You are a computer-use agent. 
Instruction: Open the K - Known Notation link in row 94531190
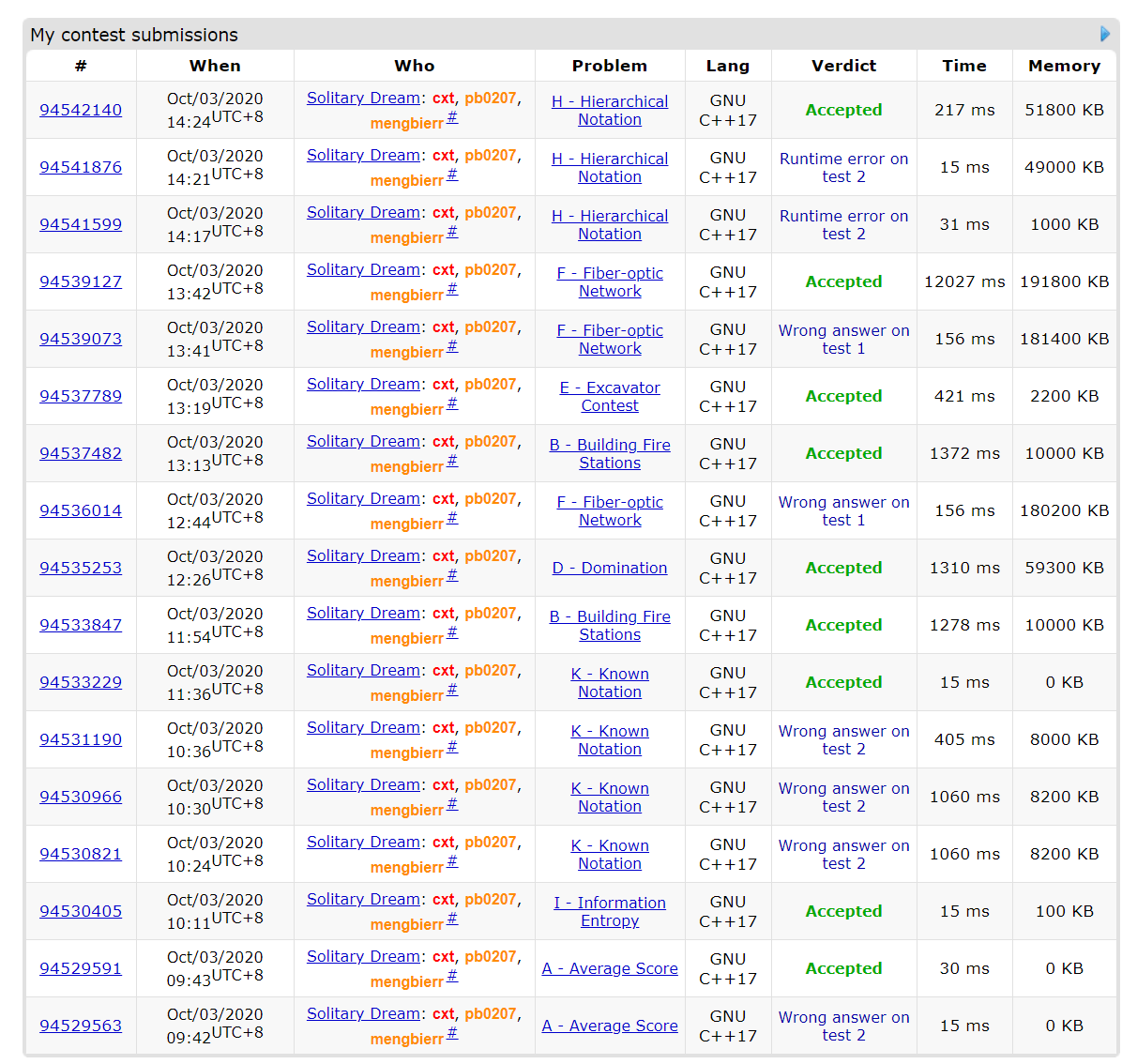pos(610,740)
